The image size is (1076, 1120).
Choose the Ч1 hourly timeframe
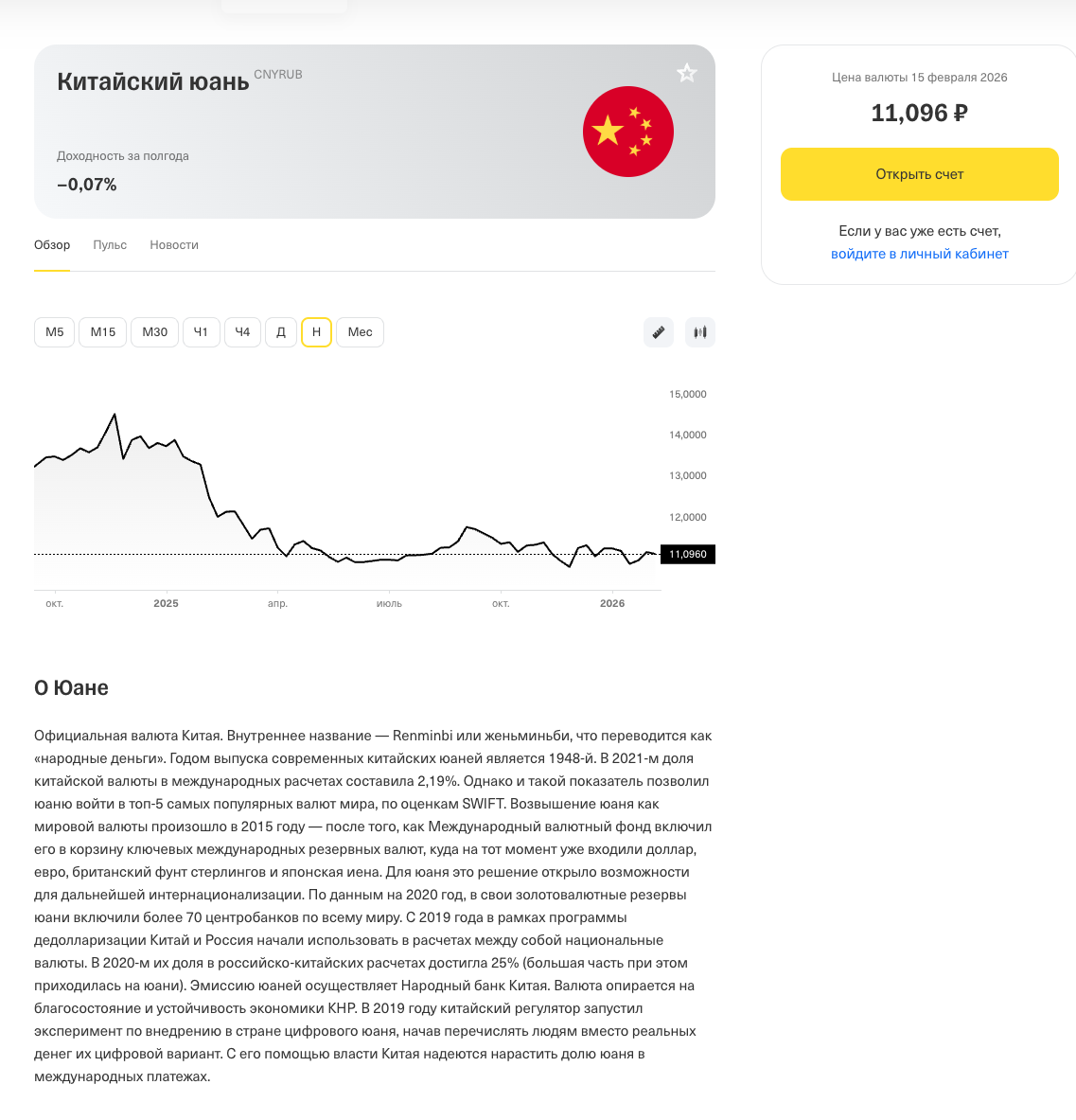(x=201, y=332)
